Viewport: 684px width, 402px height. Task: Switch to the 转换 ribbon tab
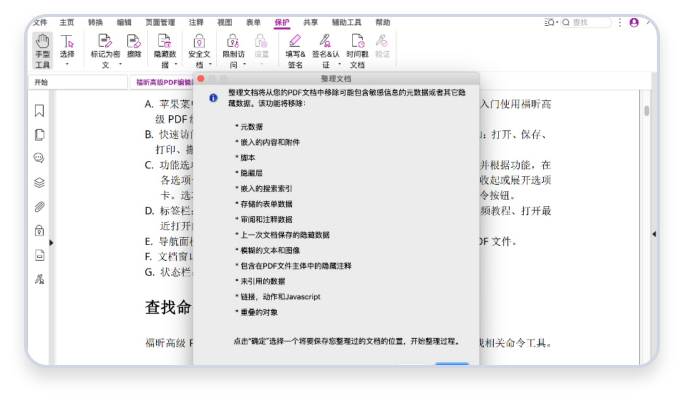(95, 22)
